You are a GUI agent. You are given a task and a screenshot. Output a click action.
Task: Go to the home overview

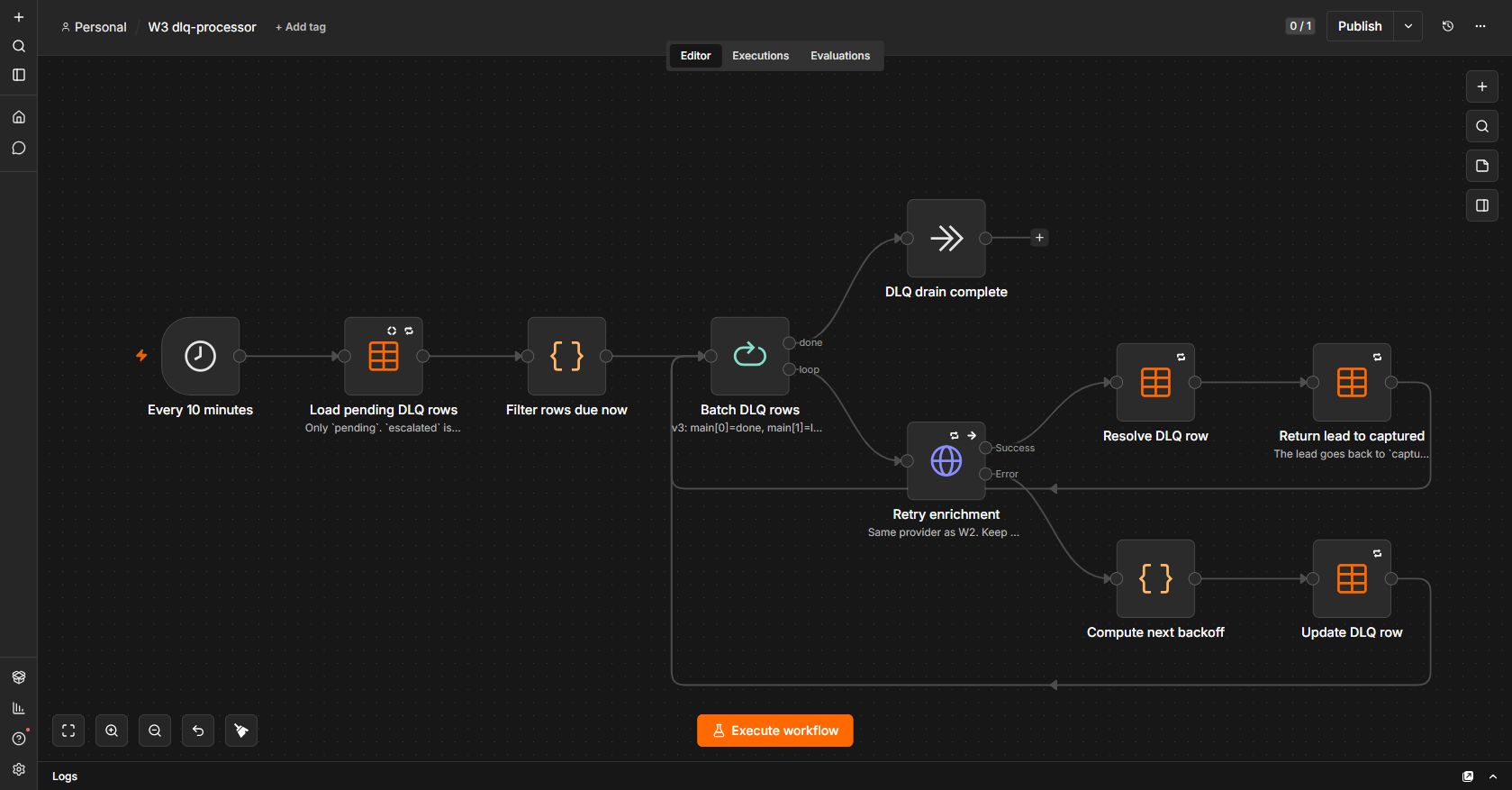tap(19, 117)
